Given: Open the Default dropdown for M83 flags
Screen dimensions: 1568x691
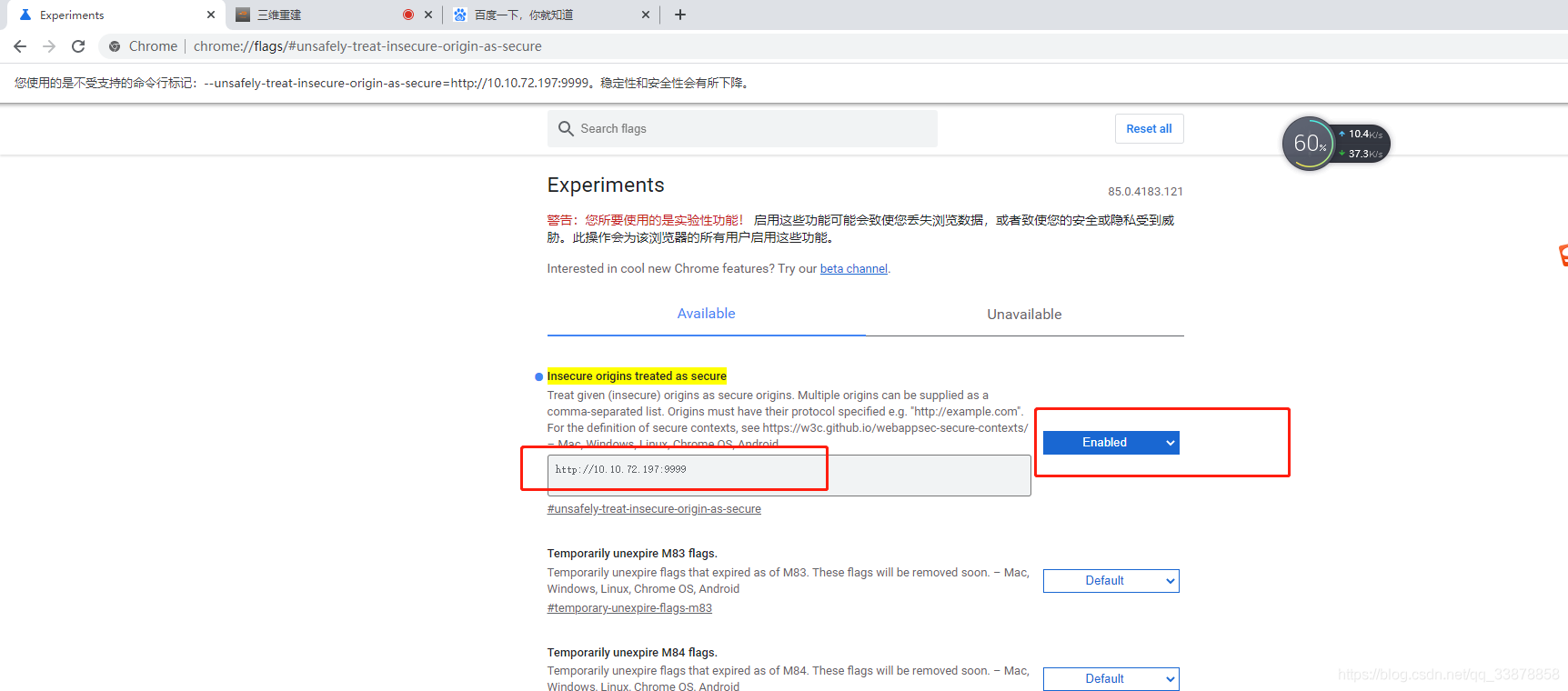Looking at the screenshot, I should [1111, 581].
